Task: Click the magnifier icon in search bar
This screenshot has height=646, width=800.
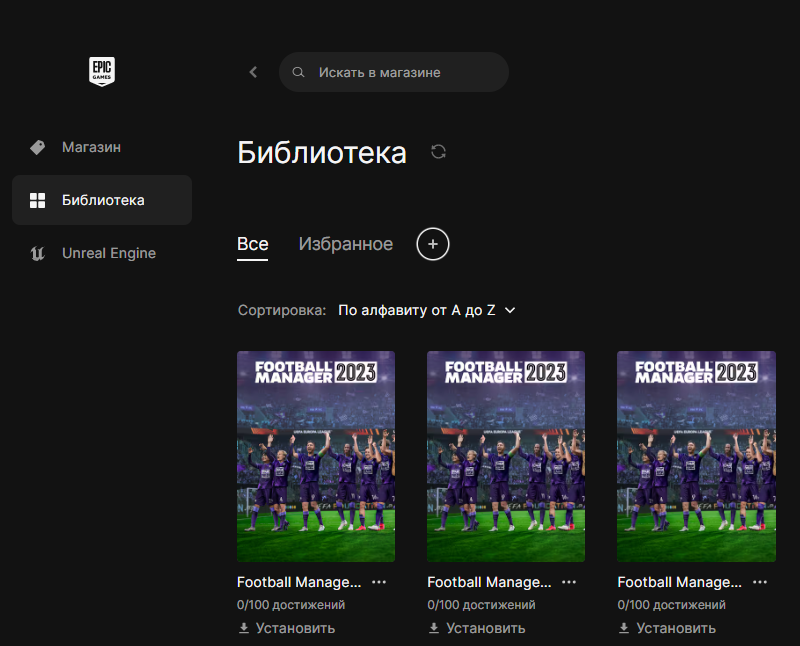Action: pos(298,73)
